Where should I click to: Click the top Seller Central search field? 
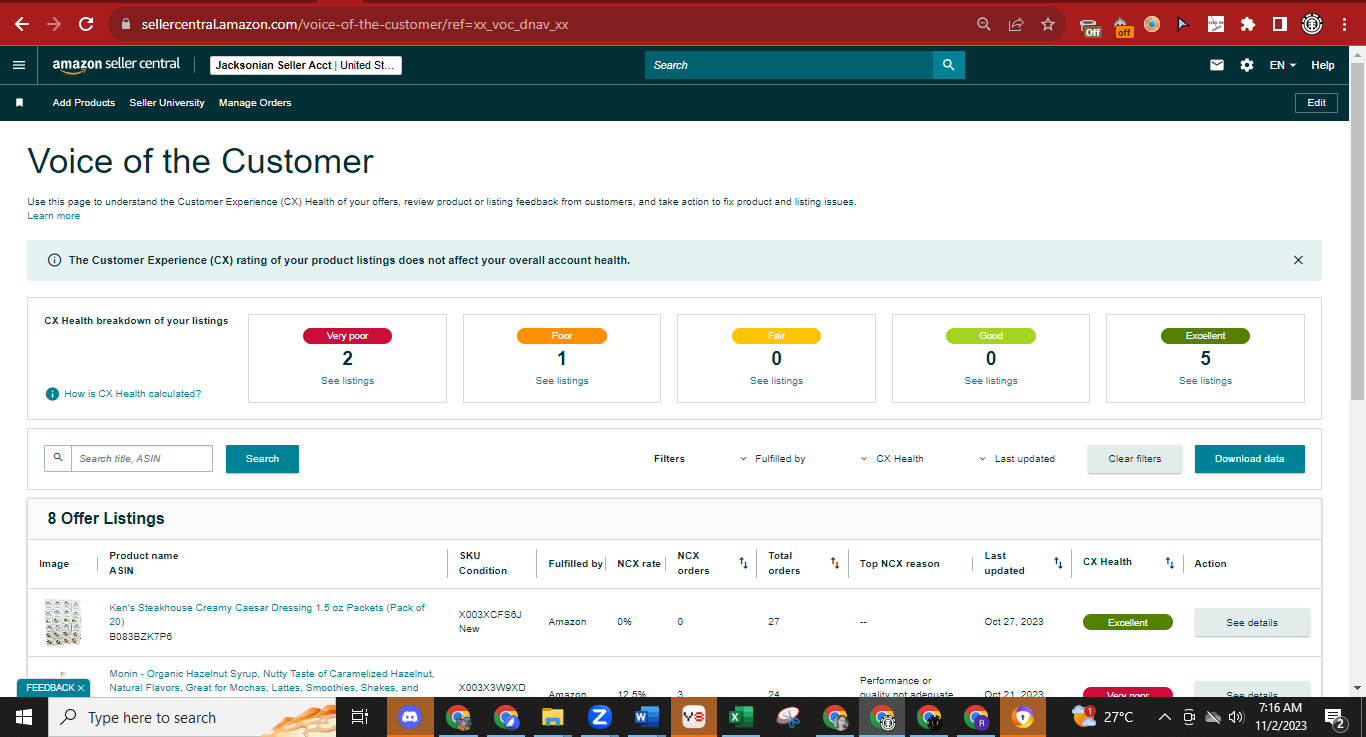[789, 65]
